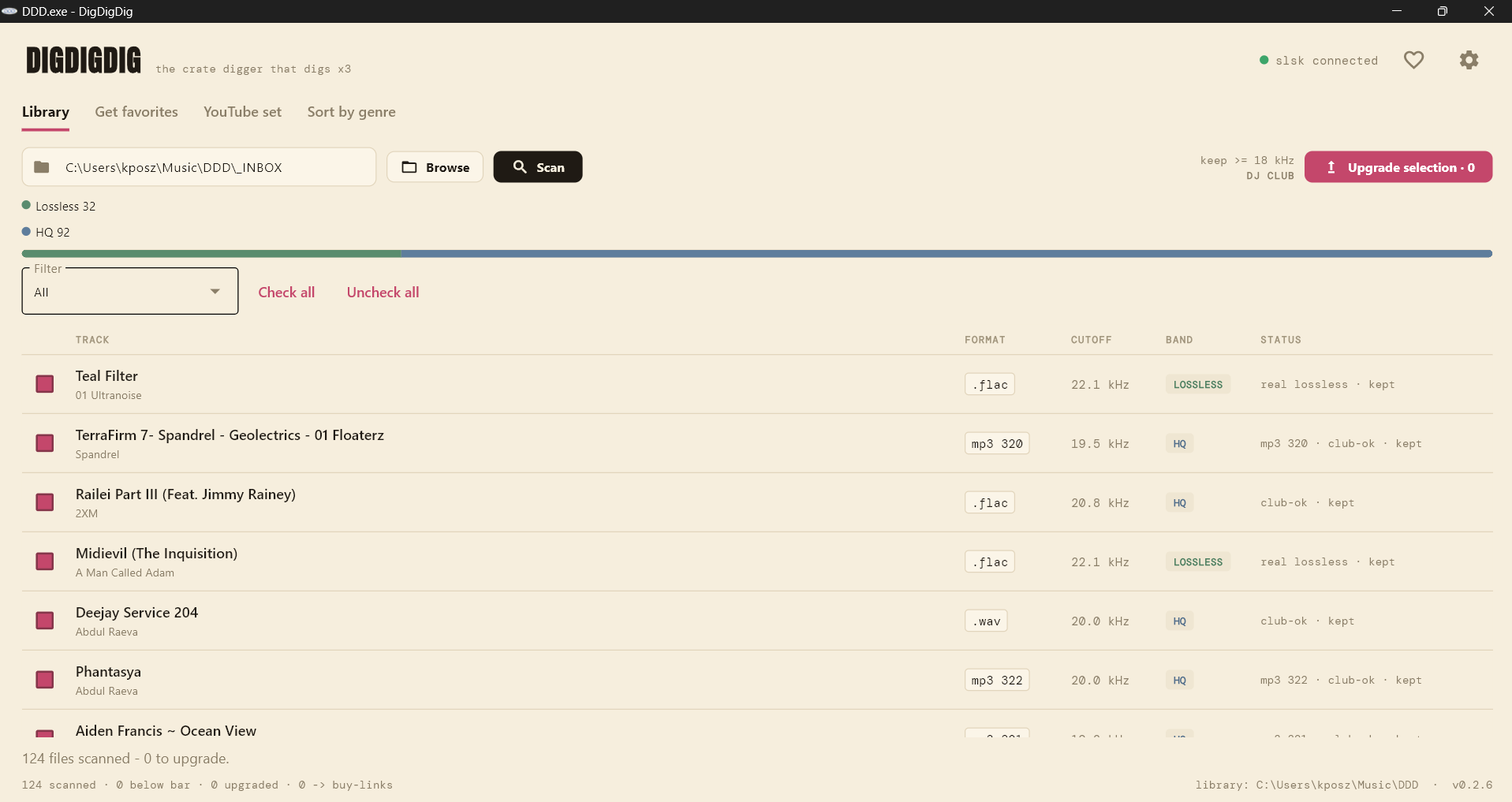Click the .wav format badge for Deejay Service 204
This screenshot has height=802, width=1512.
(x=986, y=621)
